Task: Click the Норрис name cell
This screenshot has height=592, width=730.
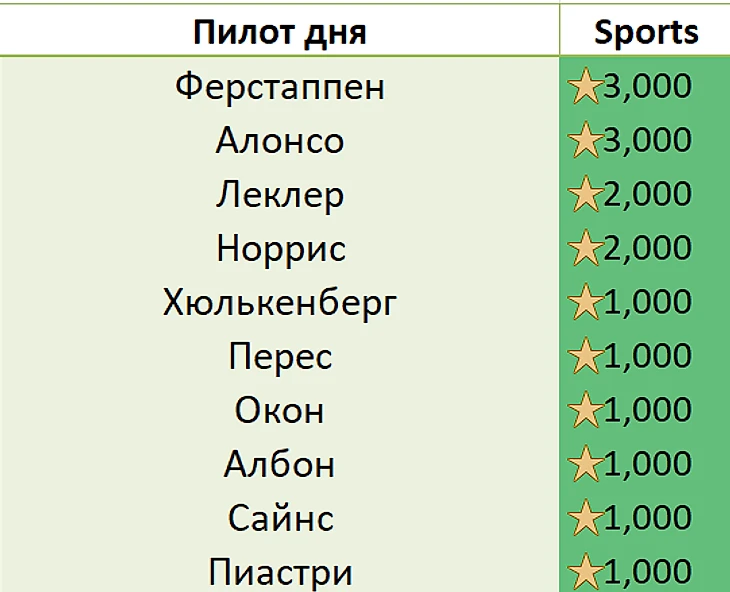Action: tap(280, 249)
